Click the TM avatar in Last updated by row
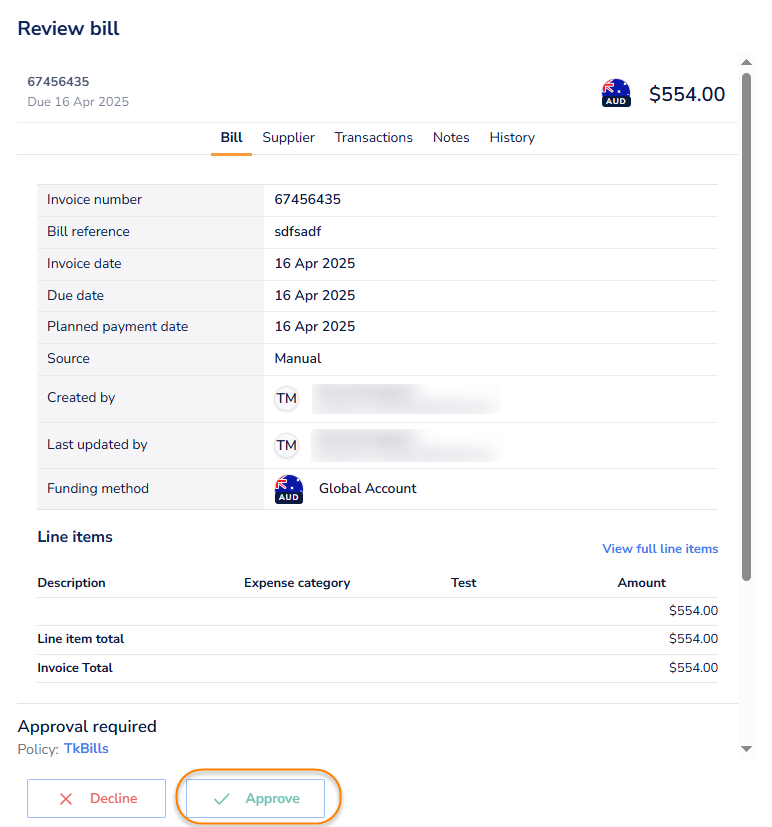 tap(287, 445)
